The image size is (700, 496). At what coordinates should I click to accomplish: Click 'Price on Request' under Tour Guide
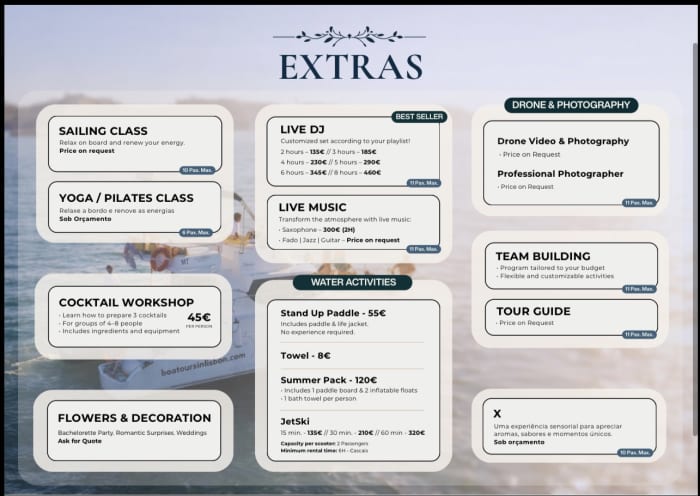(x=525, y=323)
